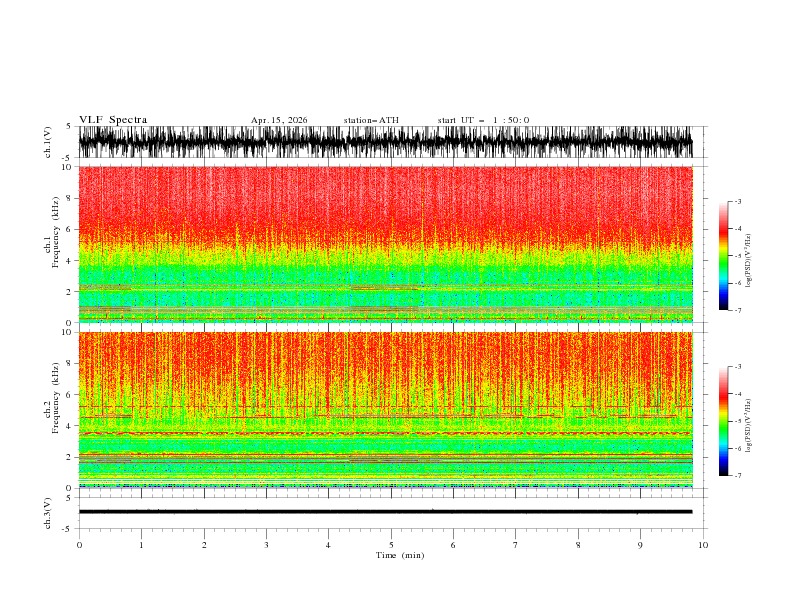The image size is (792, 612).
Task: Click the ch.1 spectrogram color scale bar
Action: [x=723, y=256]
